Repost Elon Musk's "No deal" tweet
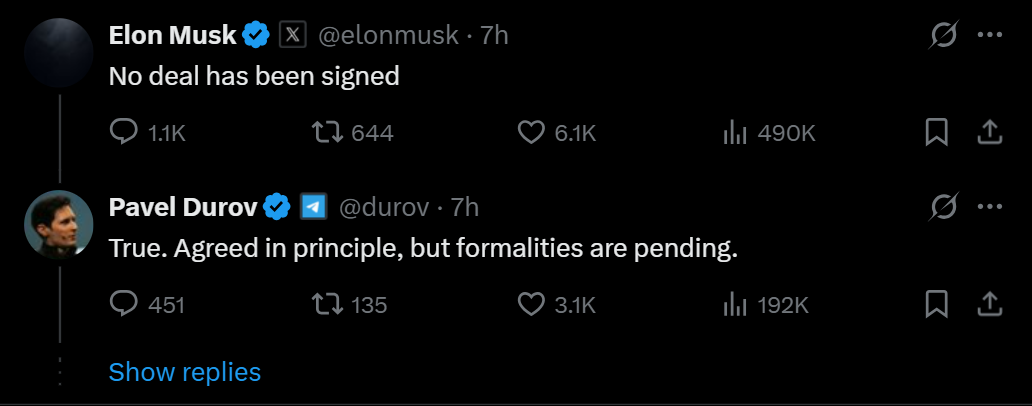 (x=326, y=133)
